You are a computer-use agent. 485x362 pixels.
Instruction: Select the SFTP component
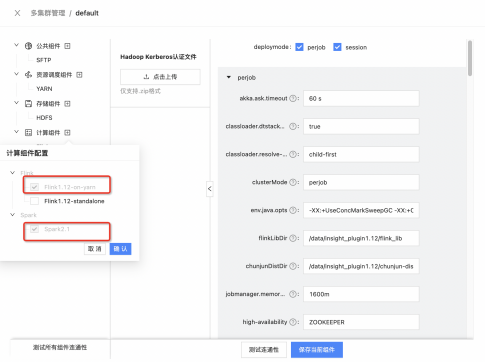[44, 60]
